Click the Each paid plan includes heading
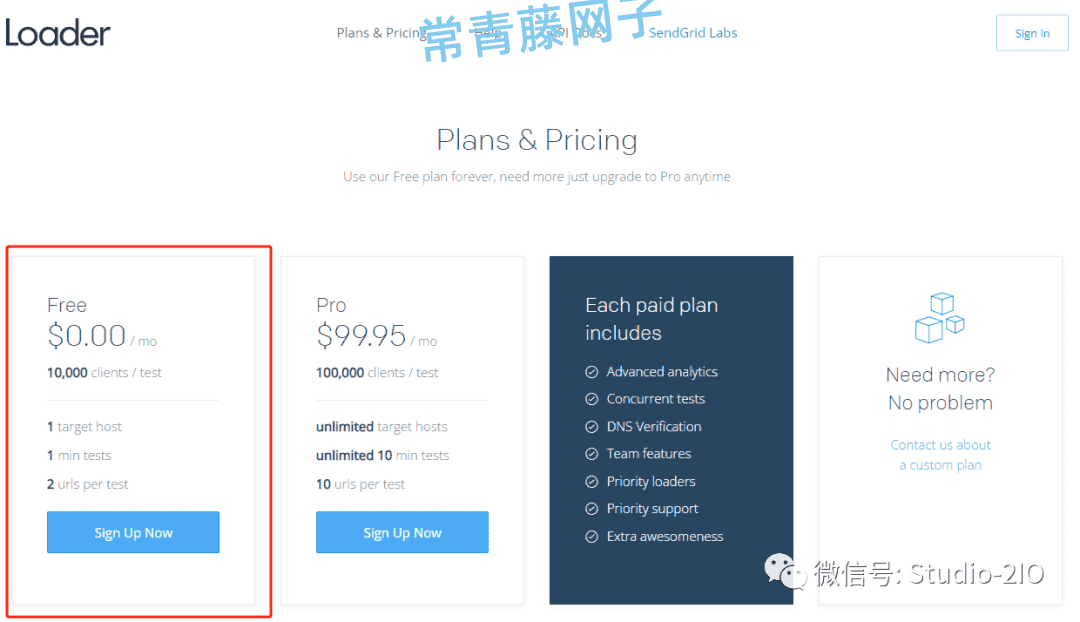The width and height of the screenshot is (1080, 622). tap(652, 319)
